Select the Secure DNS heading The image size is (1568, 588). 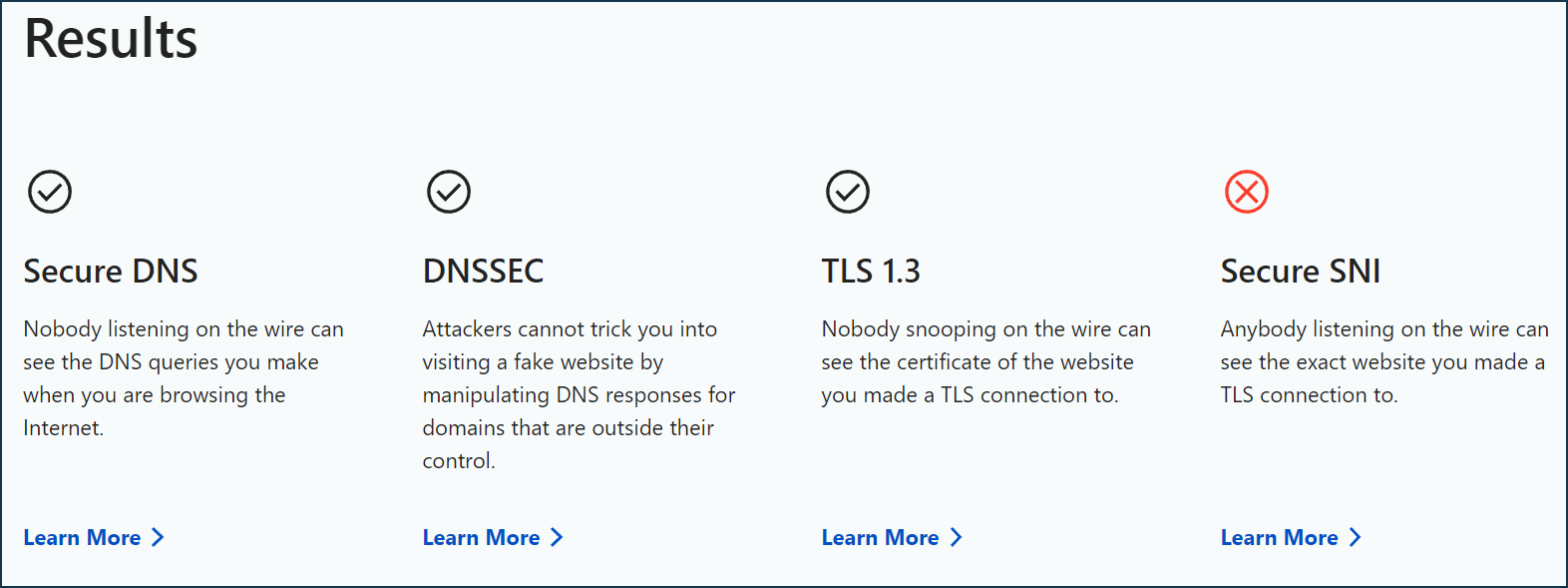tap(111, 271)
